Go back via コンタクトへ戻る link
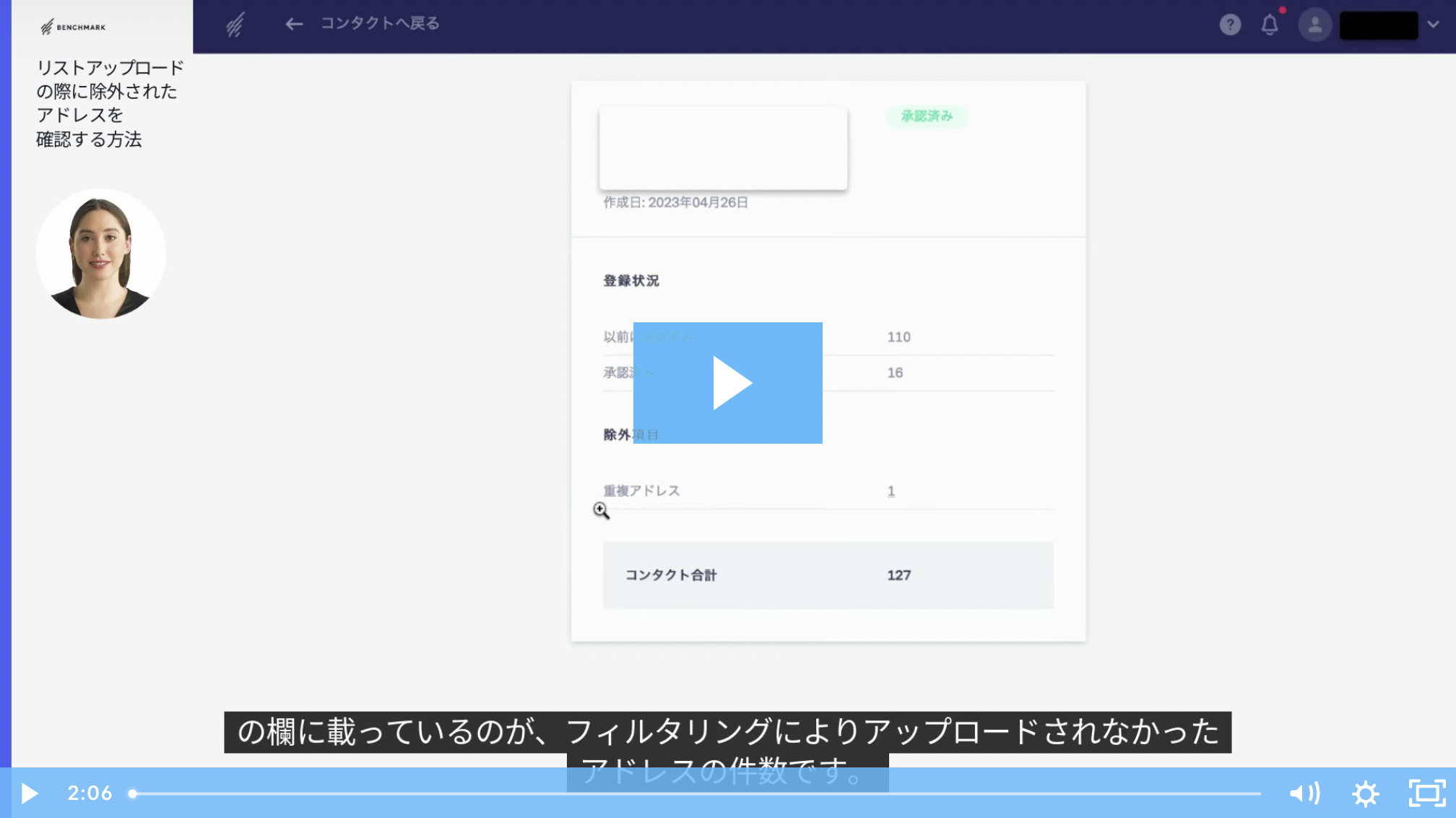Screen dimensions: 1456x818 point(380,24)
